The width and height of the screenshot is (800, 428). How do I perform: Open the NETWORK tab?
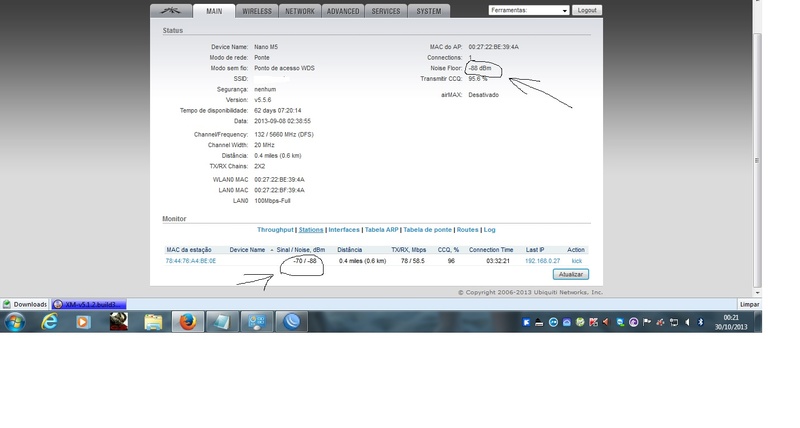coord(299,11)
